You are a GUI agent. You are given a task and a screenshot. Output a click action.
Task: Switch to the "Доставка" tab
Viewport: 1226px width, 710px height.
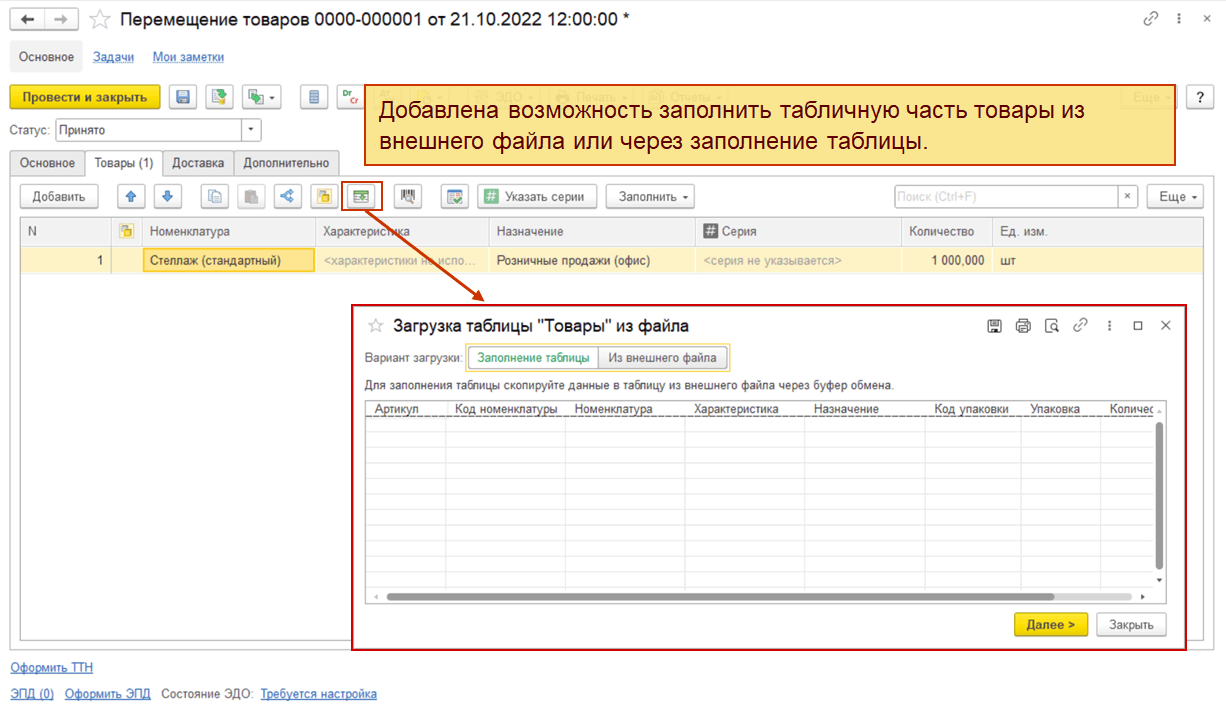[x=199, y=163]
